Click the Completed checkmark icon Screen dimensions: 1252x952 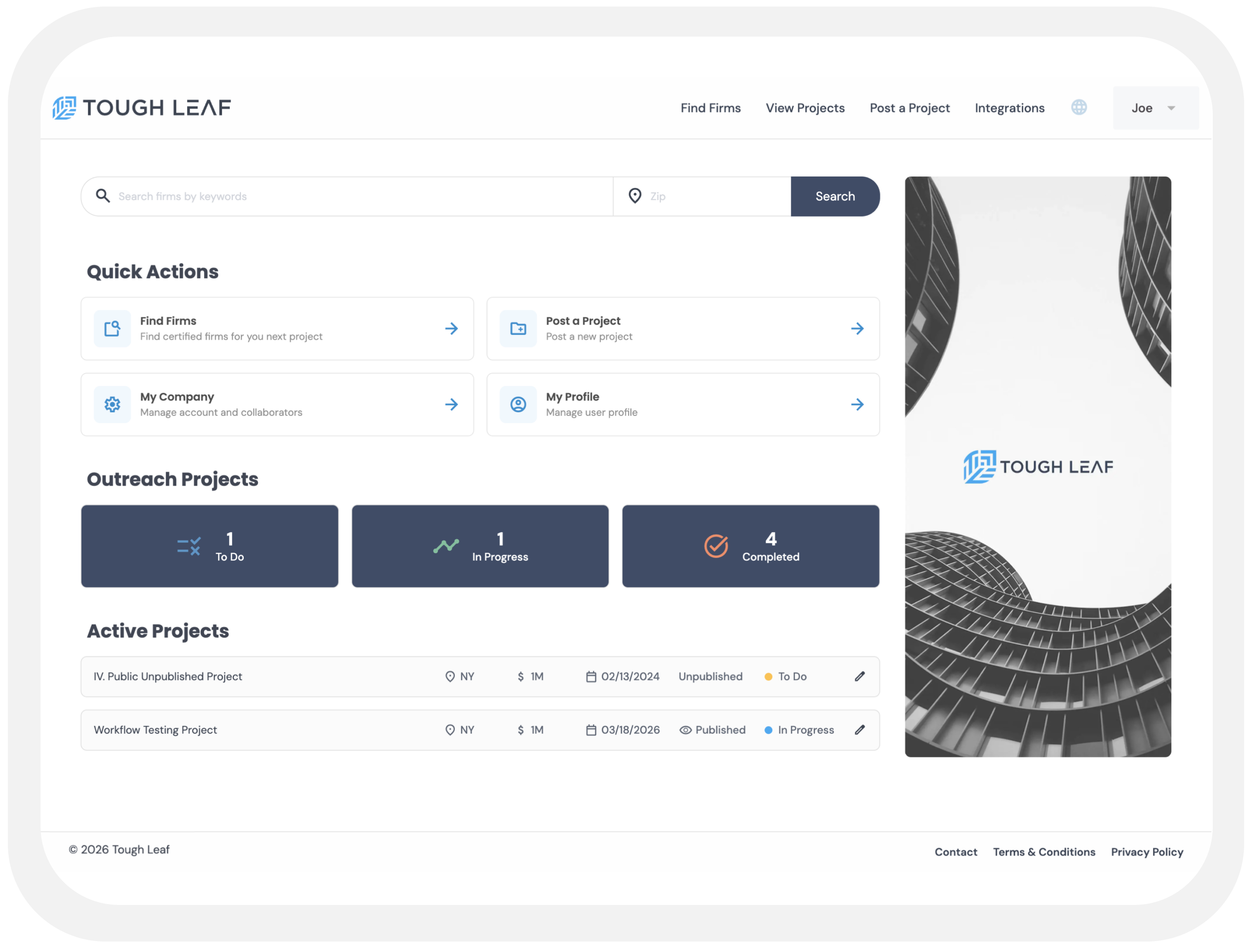click(715, 546)
